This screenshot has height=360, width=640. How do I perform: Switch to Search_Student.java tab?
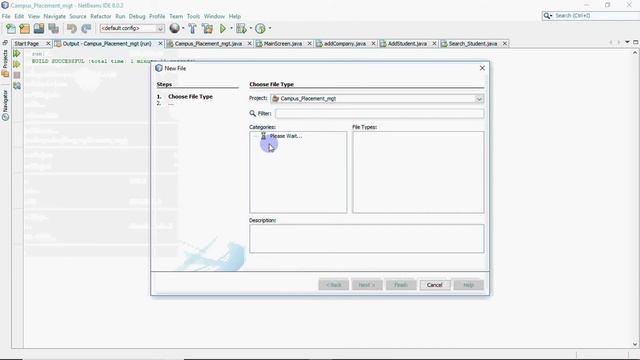(473, 43)
